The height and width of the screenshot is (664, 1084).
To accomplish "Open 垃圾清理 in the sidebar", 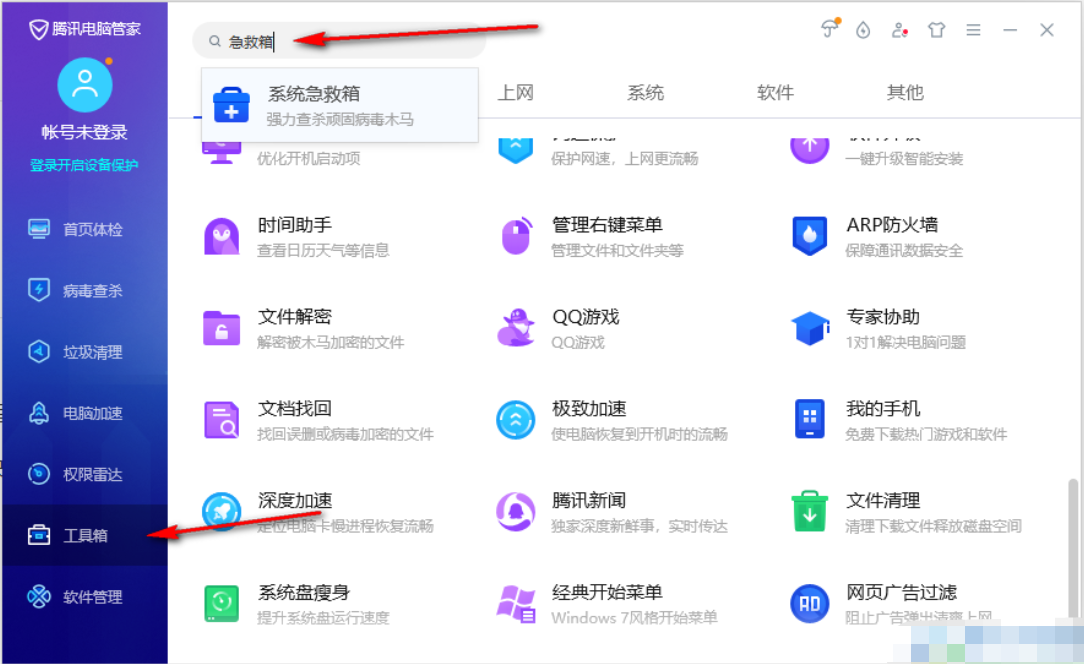I will tap(84, 351).
